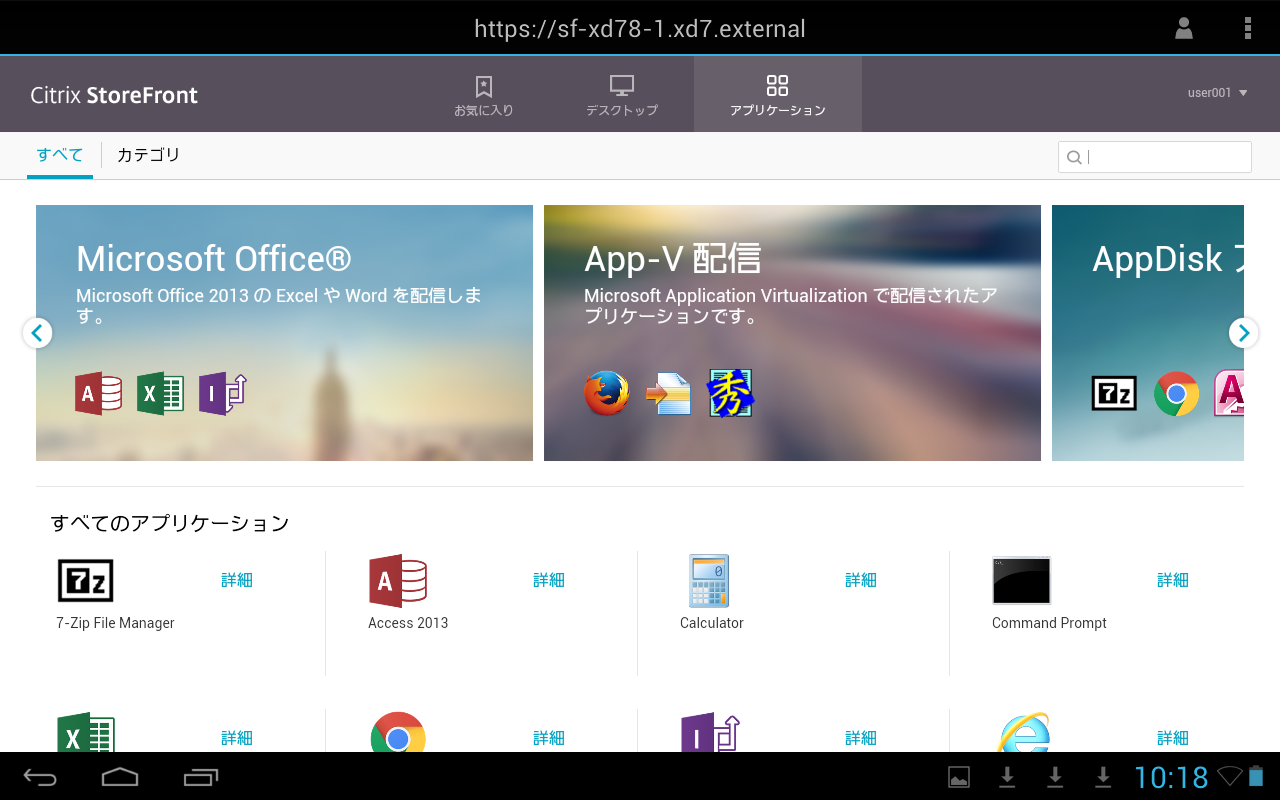This screenshot has height=800, width=1280.
Task: Click the file transfer icon in App-V banner
Action: (x=668, y=393)
